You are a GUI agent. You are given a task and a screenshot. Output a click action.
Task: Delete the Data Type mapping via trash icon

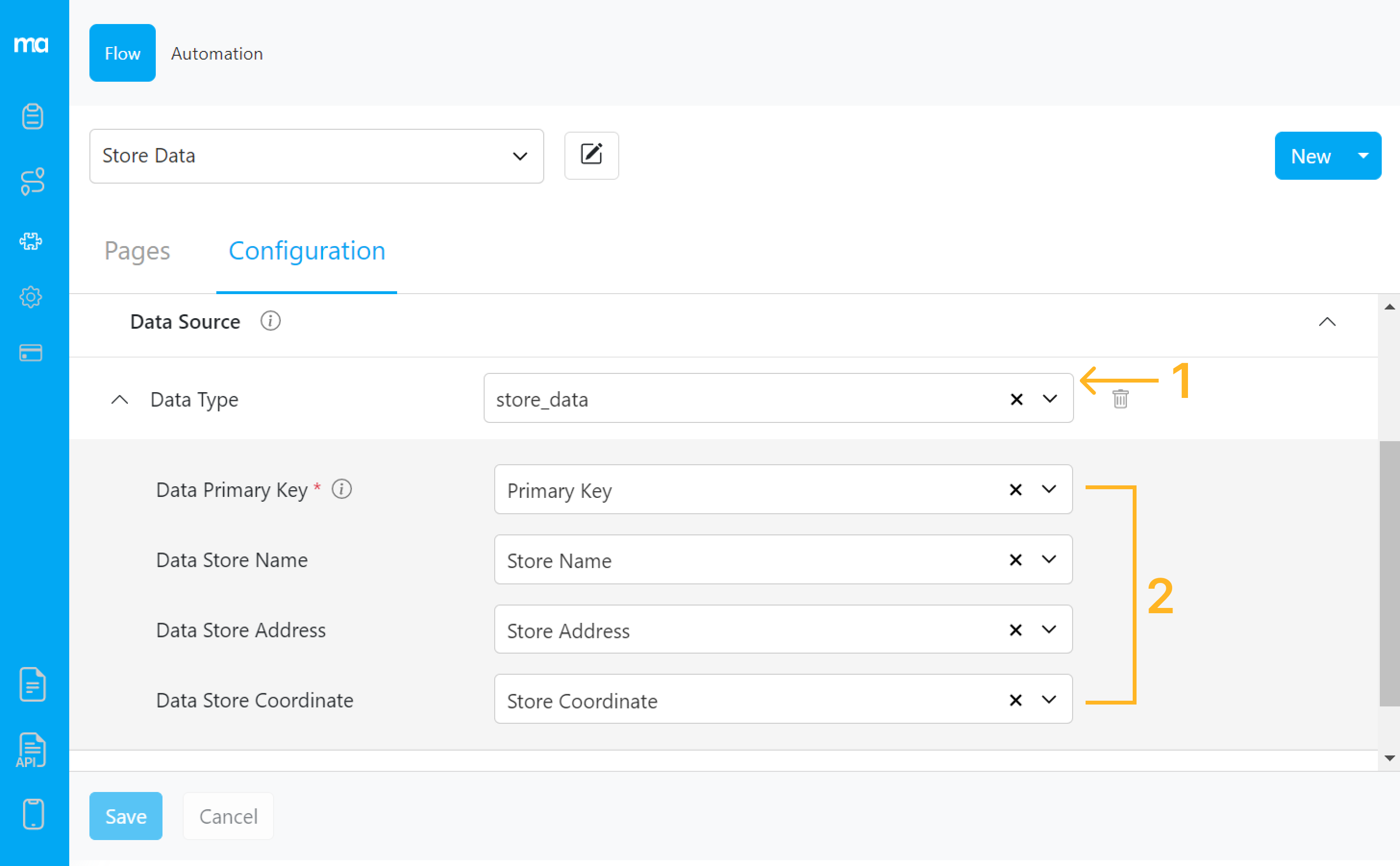pyautogui.click(x=1120, y=398)
